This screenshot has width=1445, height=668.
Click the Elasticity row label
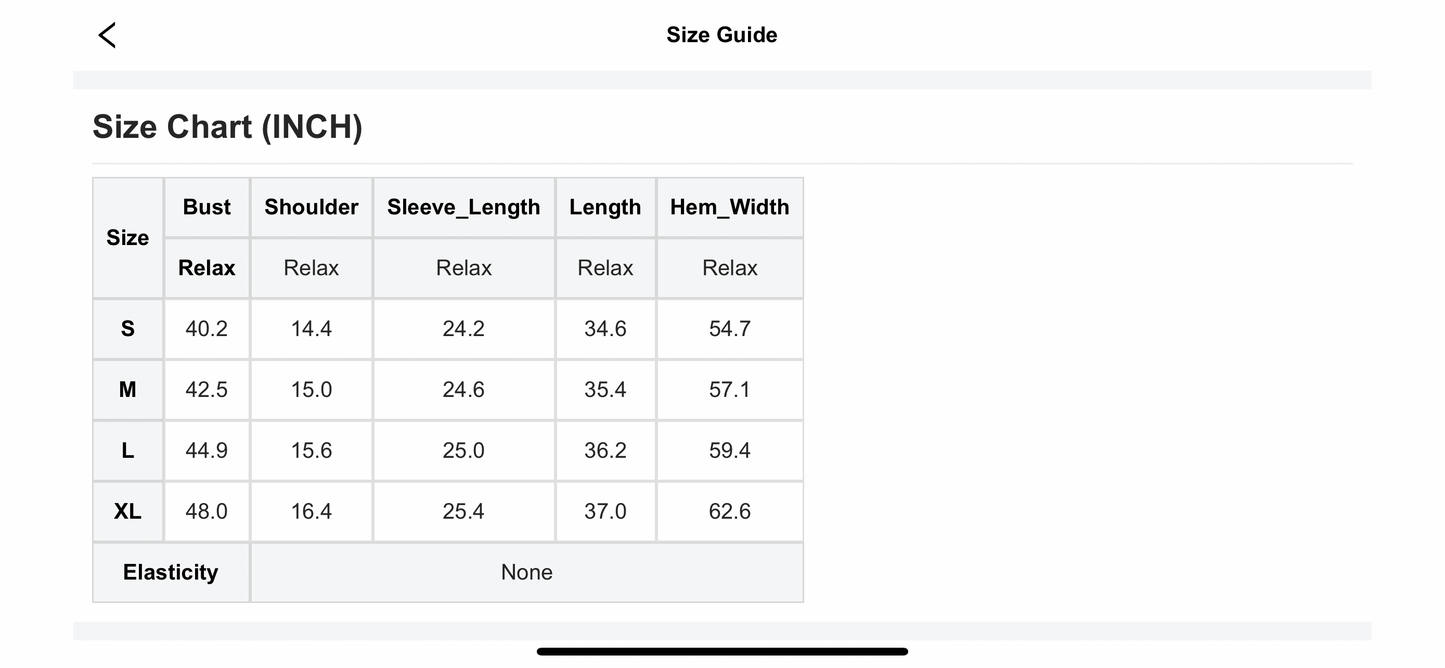tap(171, 572)
